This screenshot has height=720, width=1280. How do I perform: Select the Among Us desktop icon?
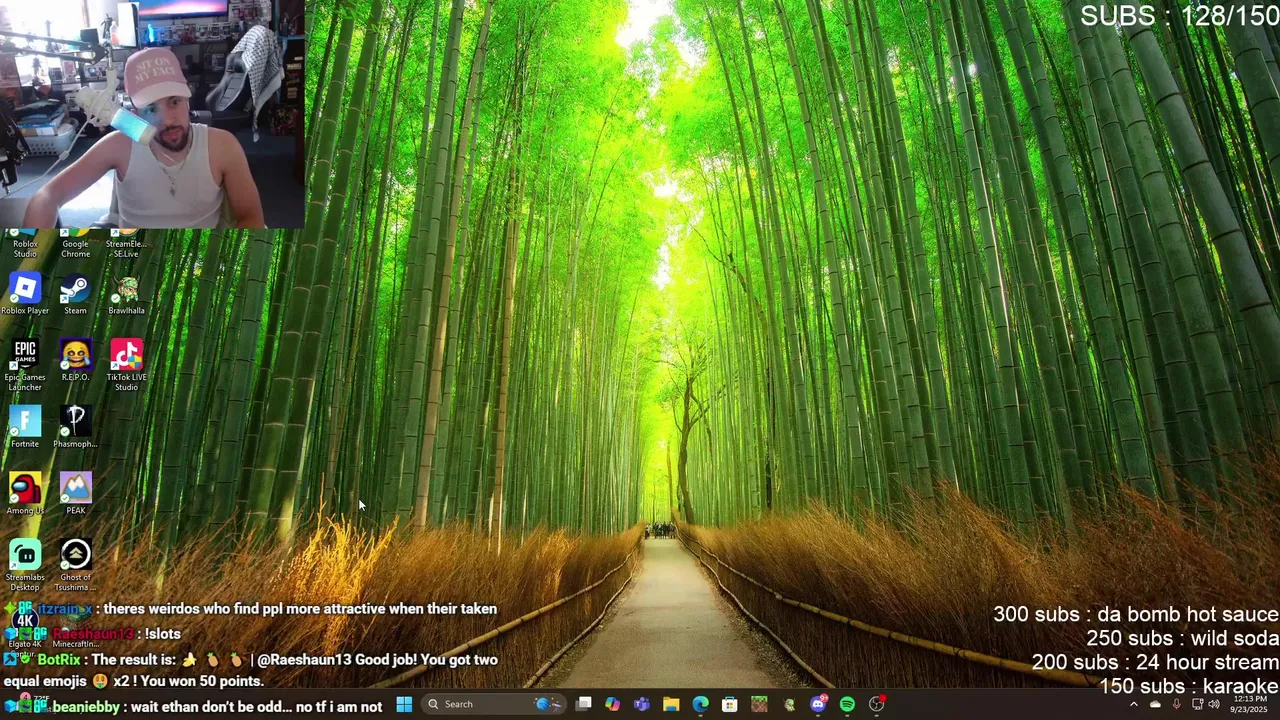pyautogui.click(x=25, y=494)
